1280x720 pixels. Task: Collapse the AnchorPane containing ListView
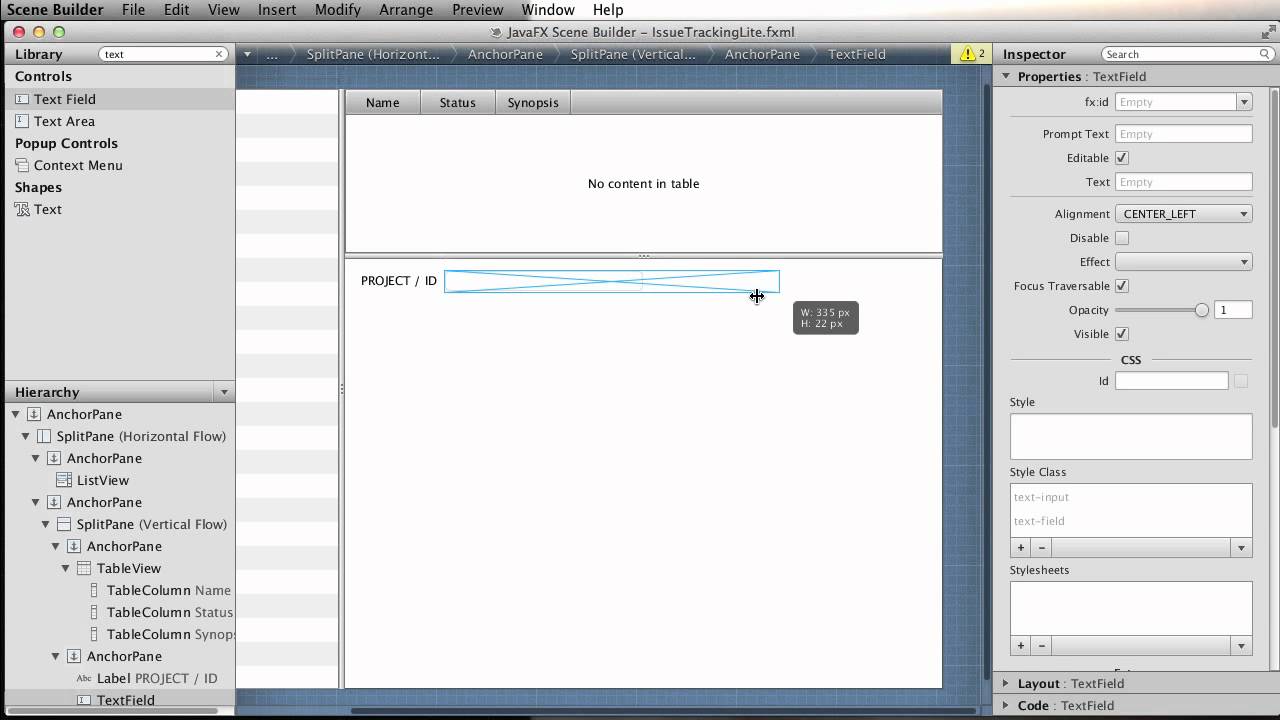pos(36,458)
